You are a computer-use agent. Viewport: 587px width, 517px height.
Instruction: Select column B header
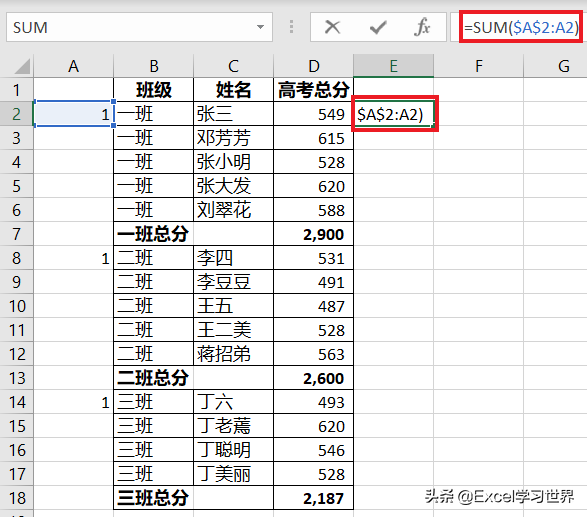point(153,66)
